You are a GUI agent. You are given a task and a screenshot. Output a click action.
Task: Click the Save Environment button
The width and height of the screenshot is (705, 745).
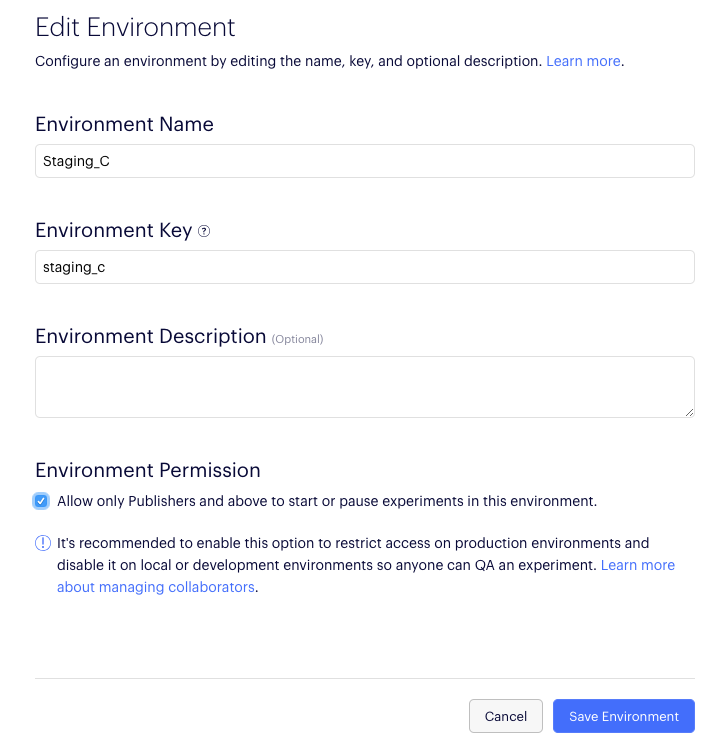pos(623,716)
